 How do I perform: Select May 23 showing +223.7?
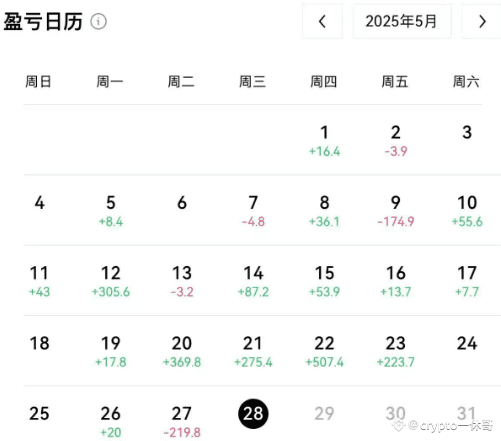pos(396,352)
